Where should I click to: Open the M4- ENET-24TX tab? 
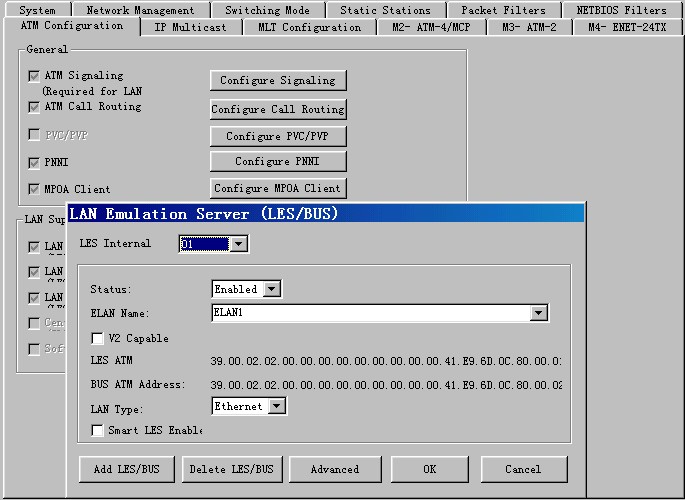(x=627, y=27)
